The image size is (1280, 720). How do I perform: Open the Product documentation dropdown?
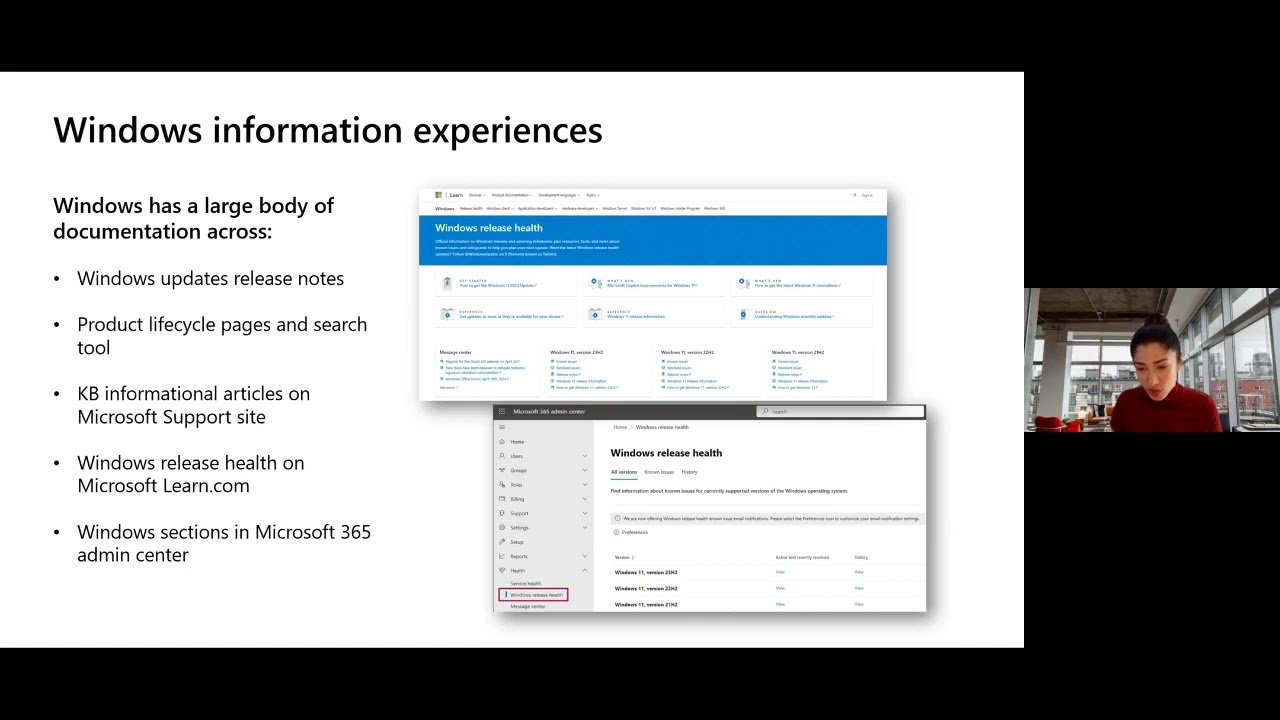tap(512, 195)
